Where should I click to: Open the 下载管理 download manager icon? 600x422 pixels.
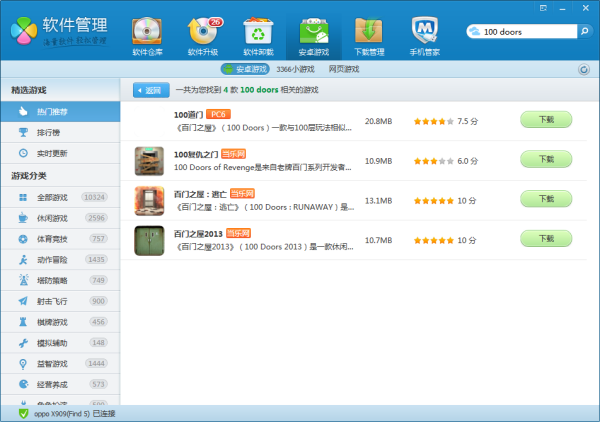[x=369, y=37]
